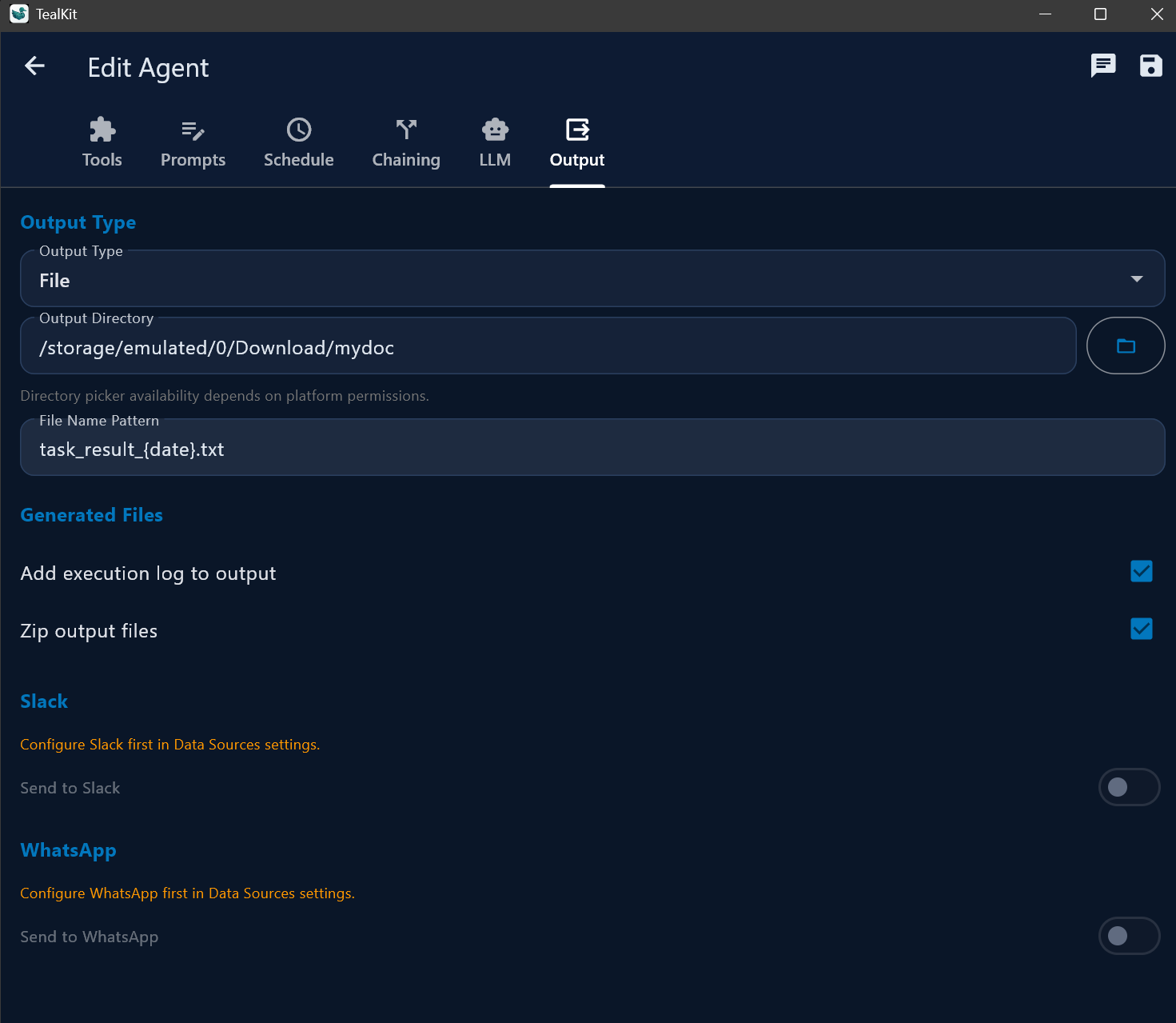The width and height of the screenshot is (1176, 1023).
Task: Uncheck Add execution log to output
Action: (x=1142, y=571)
